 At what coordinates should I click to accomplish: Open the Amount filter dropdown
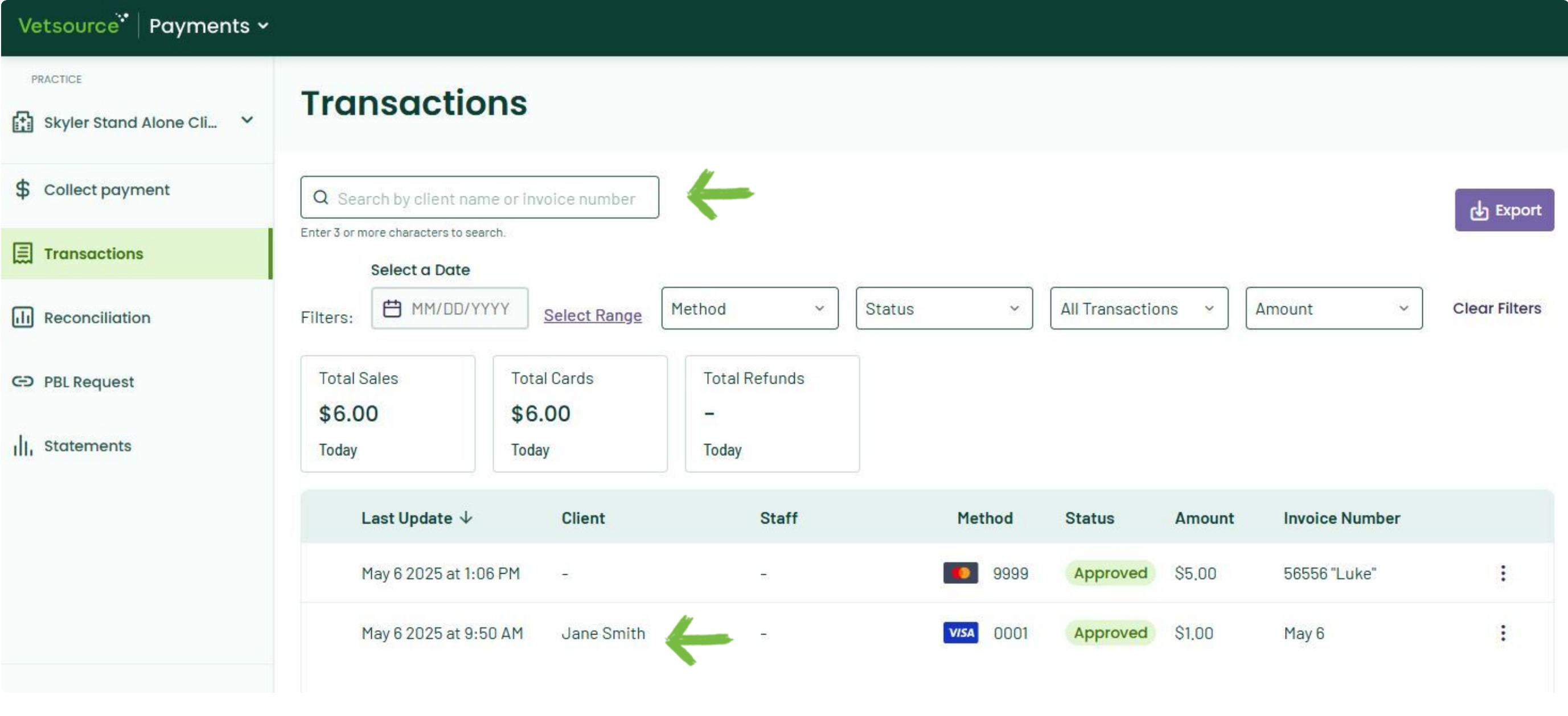pos(1333,308)
